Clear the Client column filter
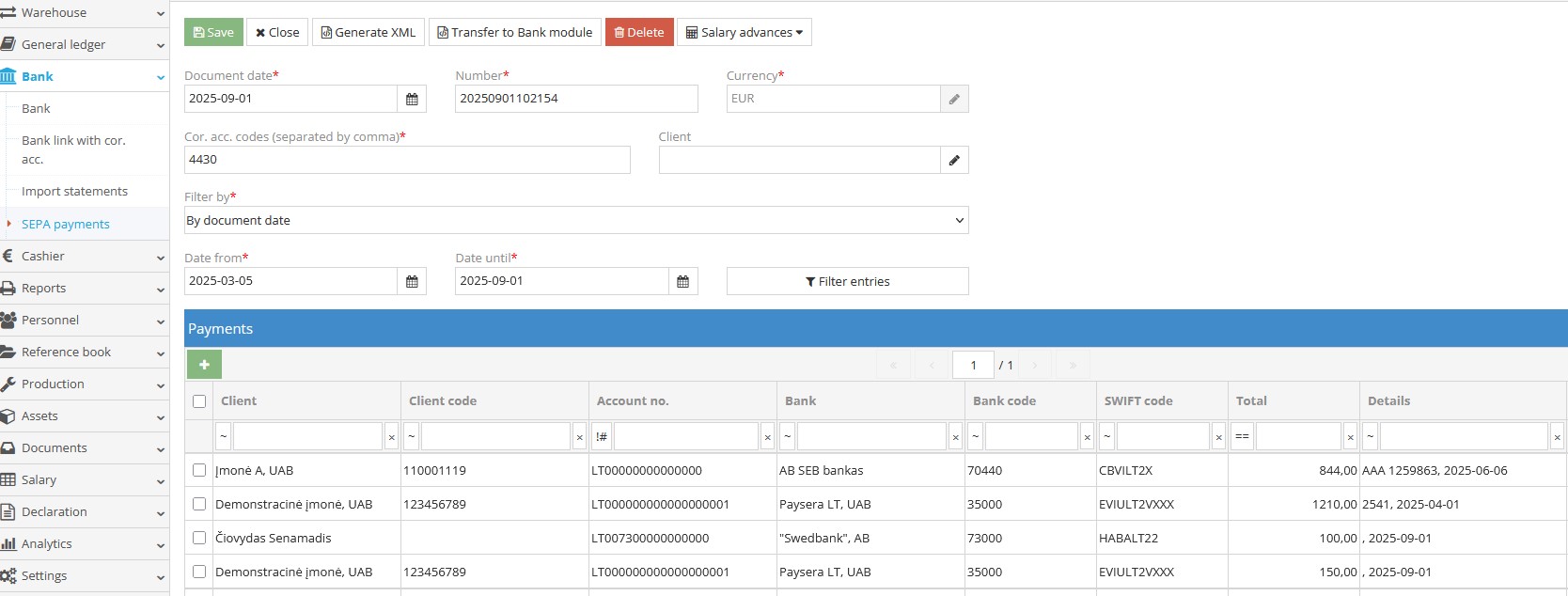 392,437
